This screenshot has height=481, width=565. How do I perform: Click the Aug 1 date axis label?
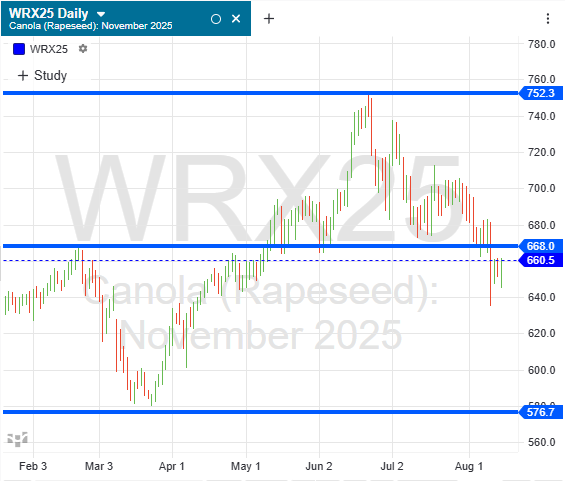pos(468,466)
